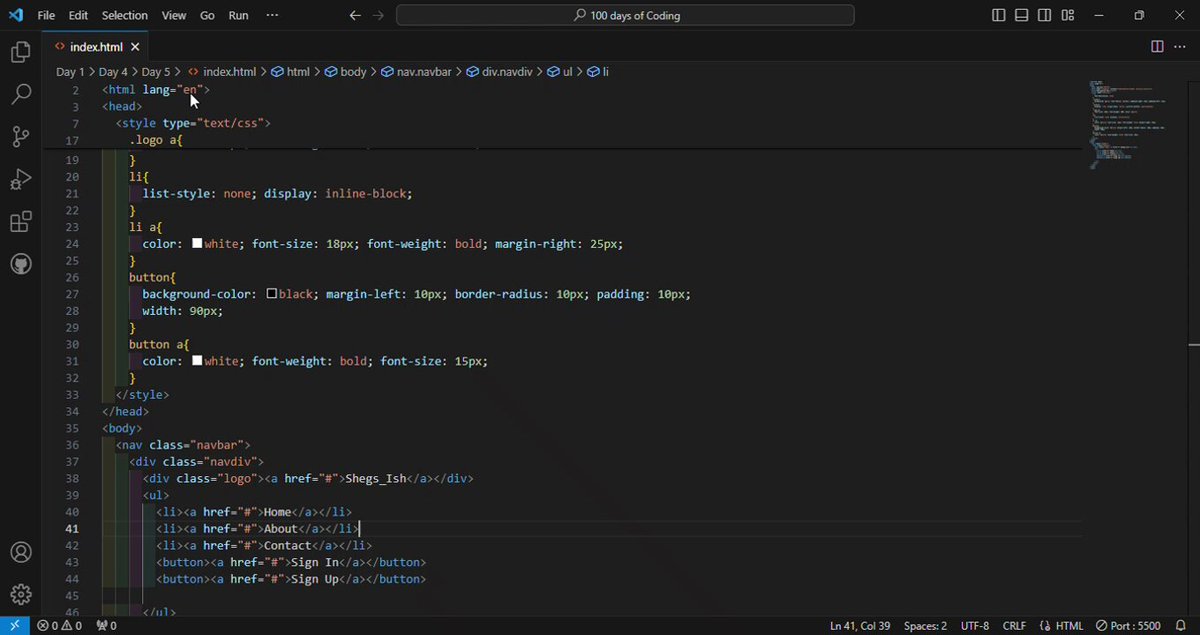
Task: Split the editor to the right
Action: pyautogui.click(x=1157, y=46)
